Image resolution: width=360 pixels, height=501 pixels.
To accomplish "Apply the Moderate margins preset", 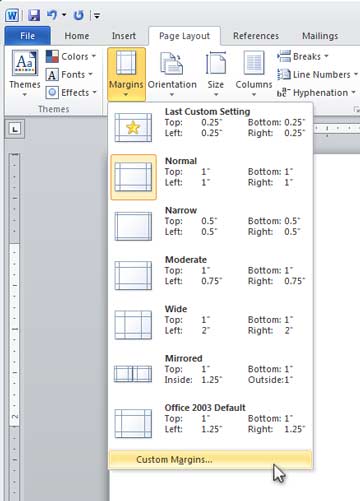I will point(210,275).
